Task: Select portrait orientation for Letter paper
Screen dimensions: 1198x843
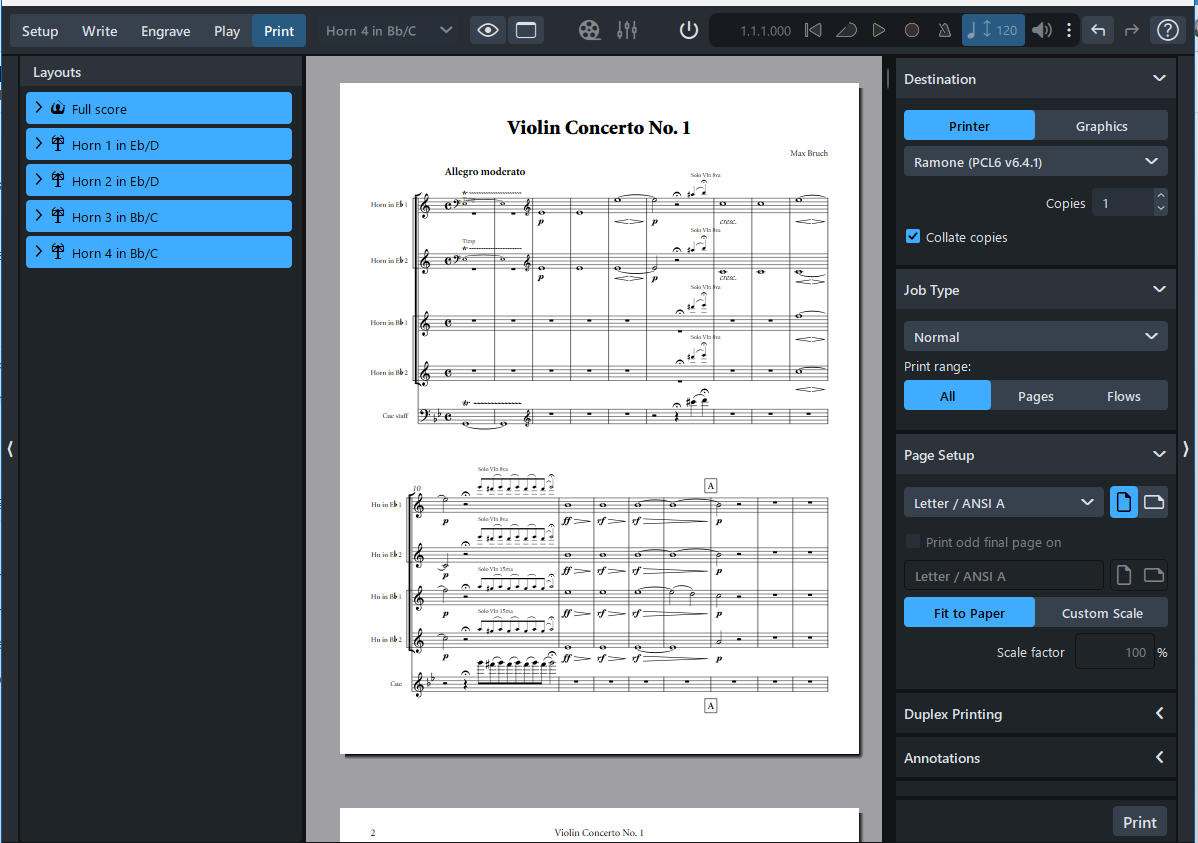Action: [x=1123, y=502]
